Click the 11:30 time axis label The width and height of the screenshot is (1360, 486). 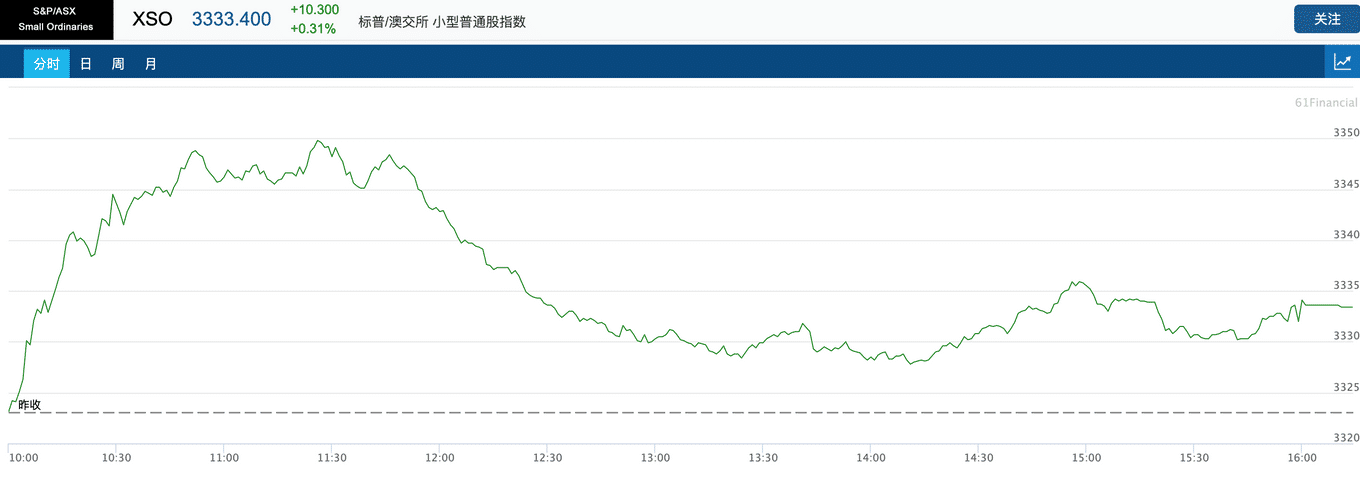click(x=332, y=457)
